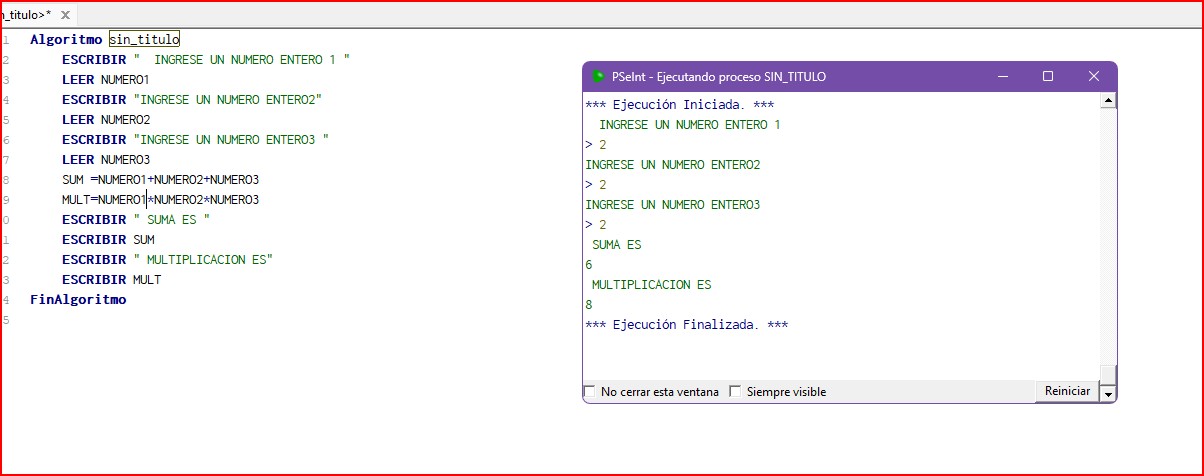Click the LEER NUMERO3 code line

click(105, 160)
